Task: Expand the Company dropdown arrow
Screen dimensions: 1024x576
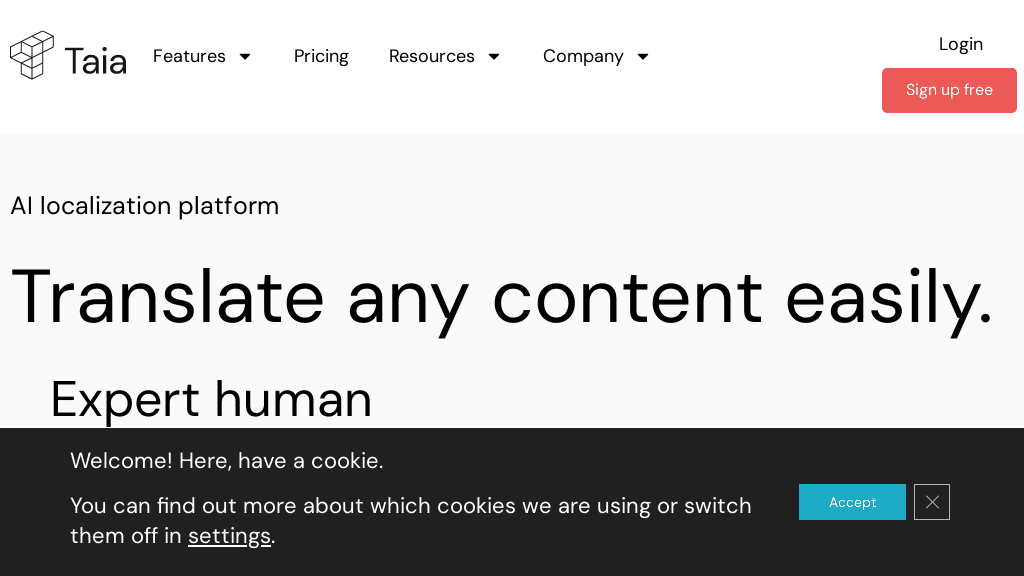Action: click(643, 57)
